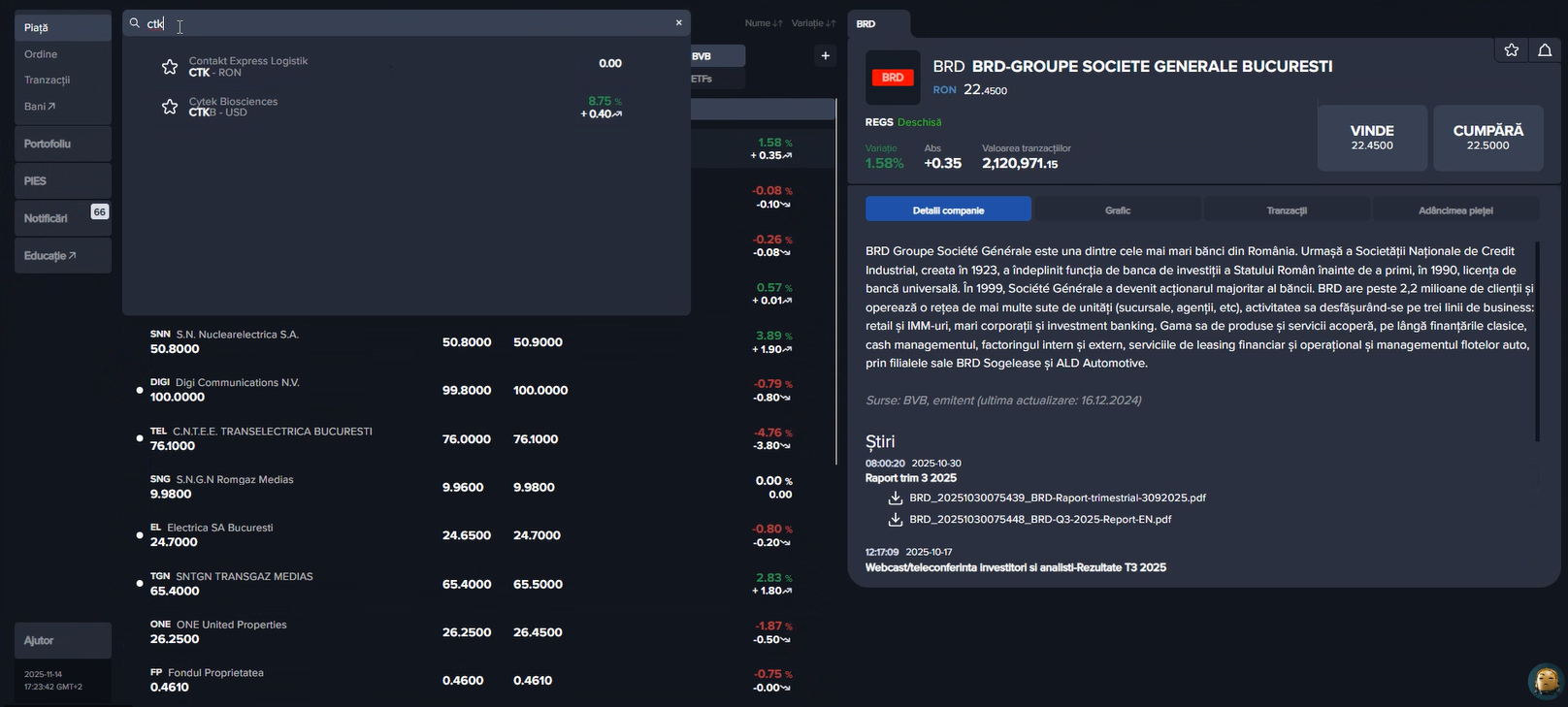
Task: Sort the list by Variație
Action: click(812, 23)
